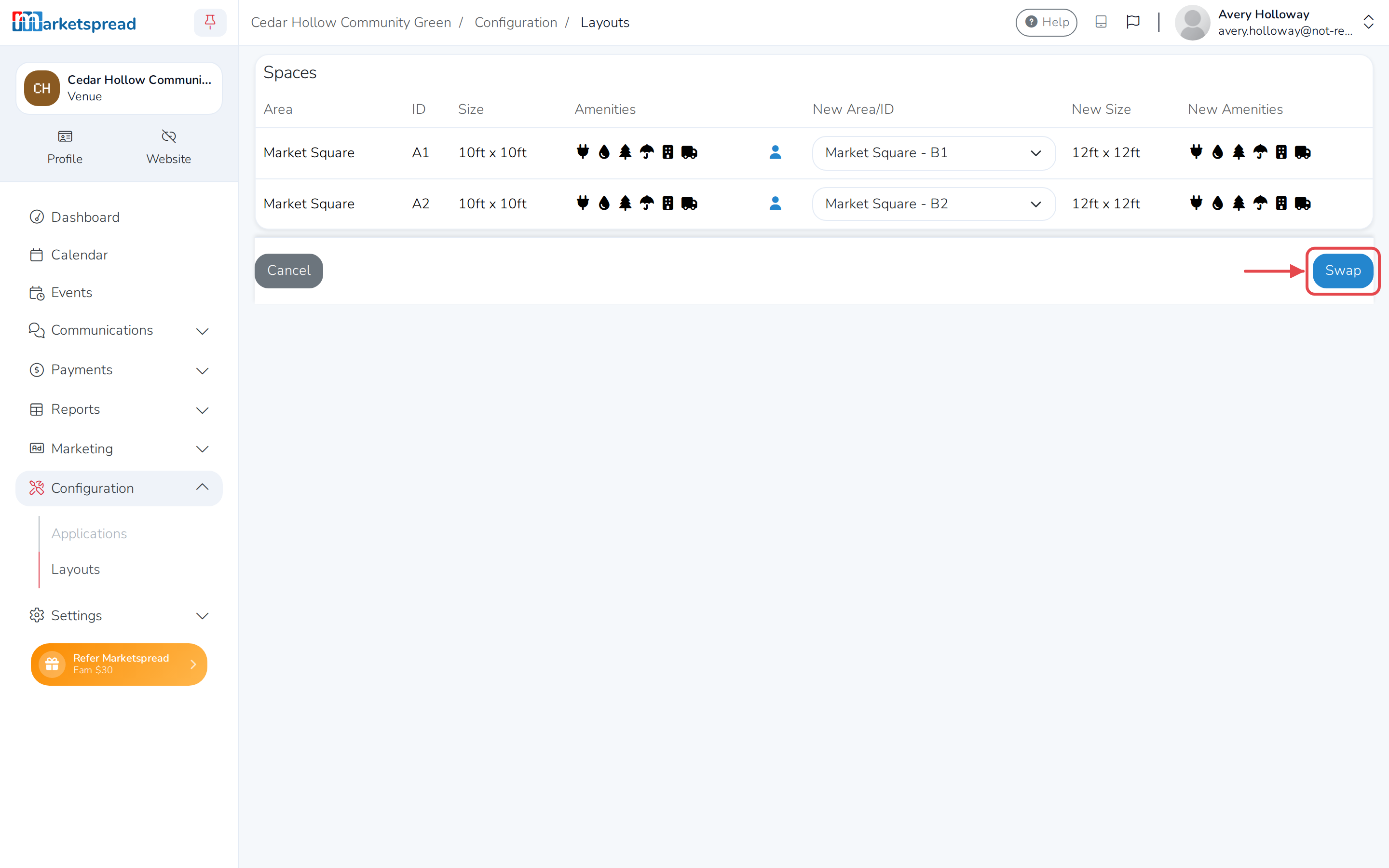Expand the Payments menu
This screenshot has width=1389, height=868.
[x=119, y=370]
